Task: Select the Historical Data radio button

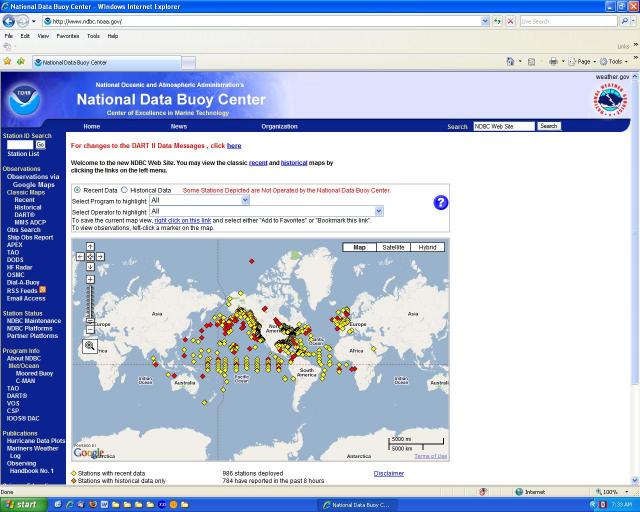Action: [124, 190]
